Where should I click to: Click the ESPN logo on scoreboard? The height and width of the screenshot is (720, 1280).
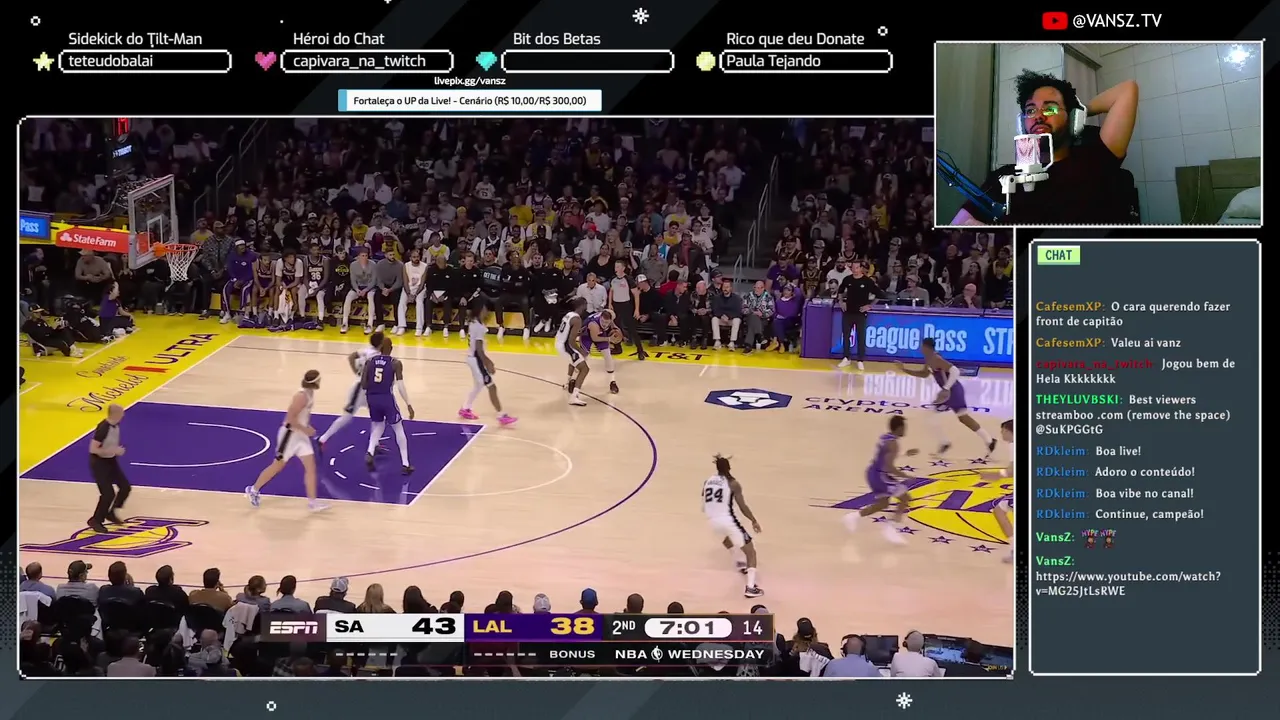coord(293,628)
